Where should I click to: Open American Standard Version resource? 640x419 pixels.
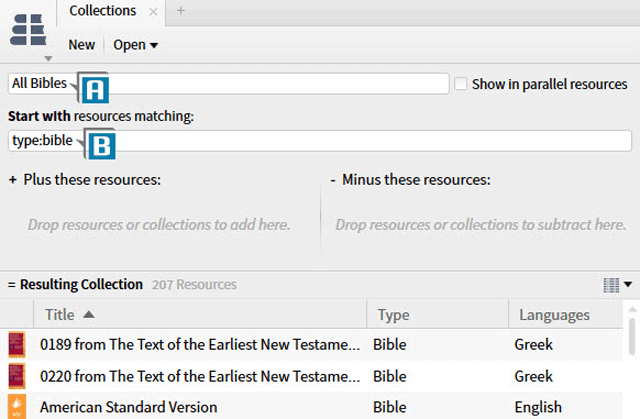(x=128, y=407)
